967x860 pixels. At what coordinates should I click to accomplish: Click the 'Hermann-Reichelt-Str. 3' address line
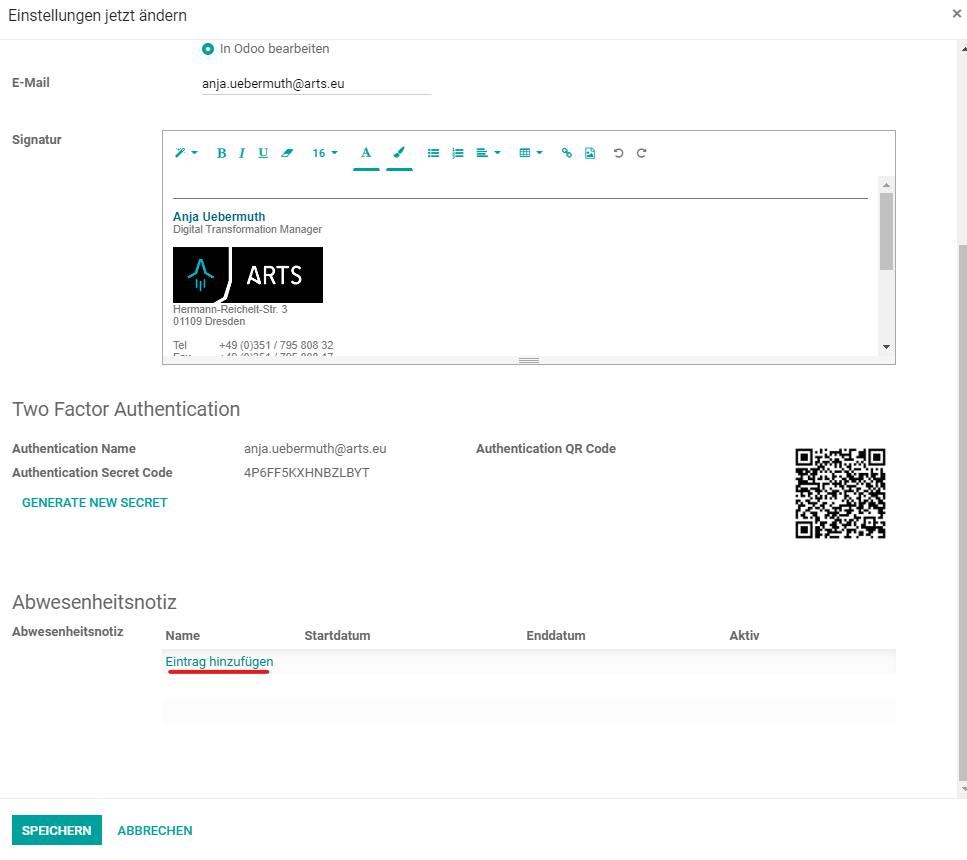tap(230, 309)
